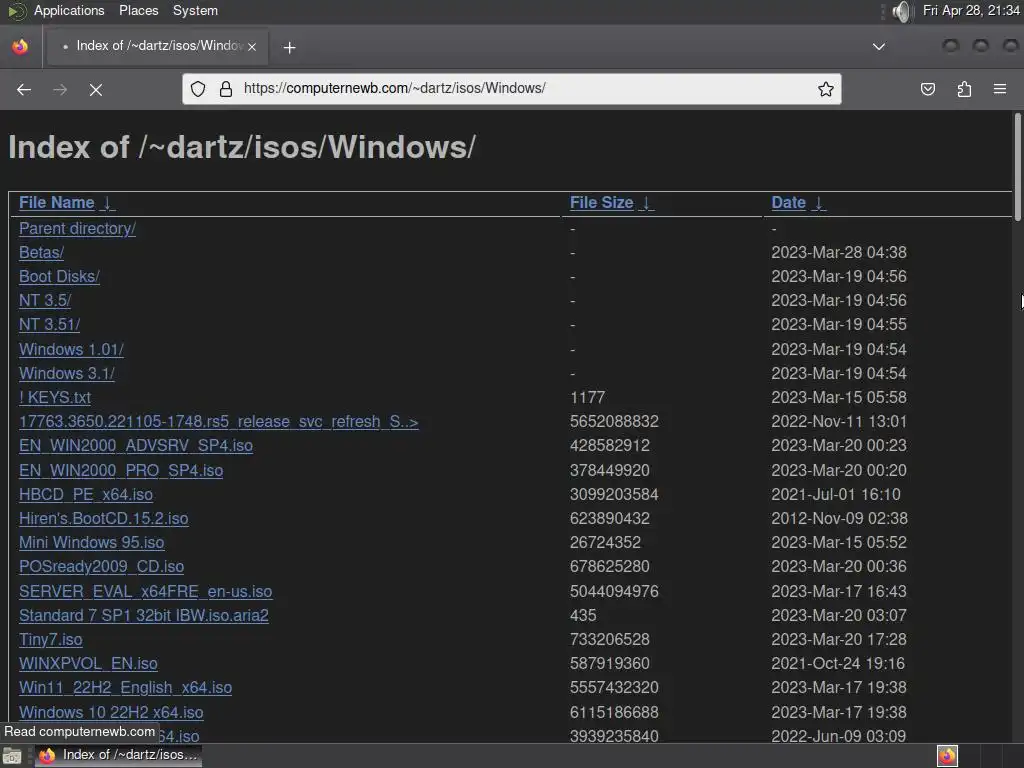
Task: Click the File Size column header link
Action: (601, 202)
